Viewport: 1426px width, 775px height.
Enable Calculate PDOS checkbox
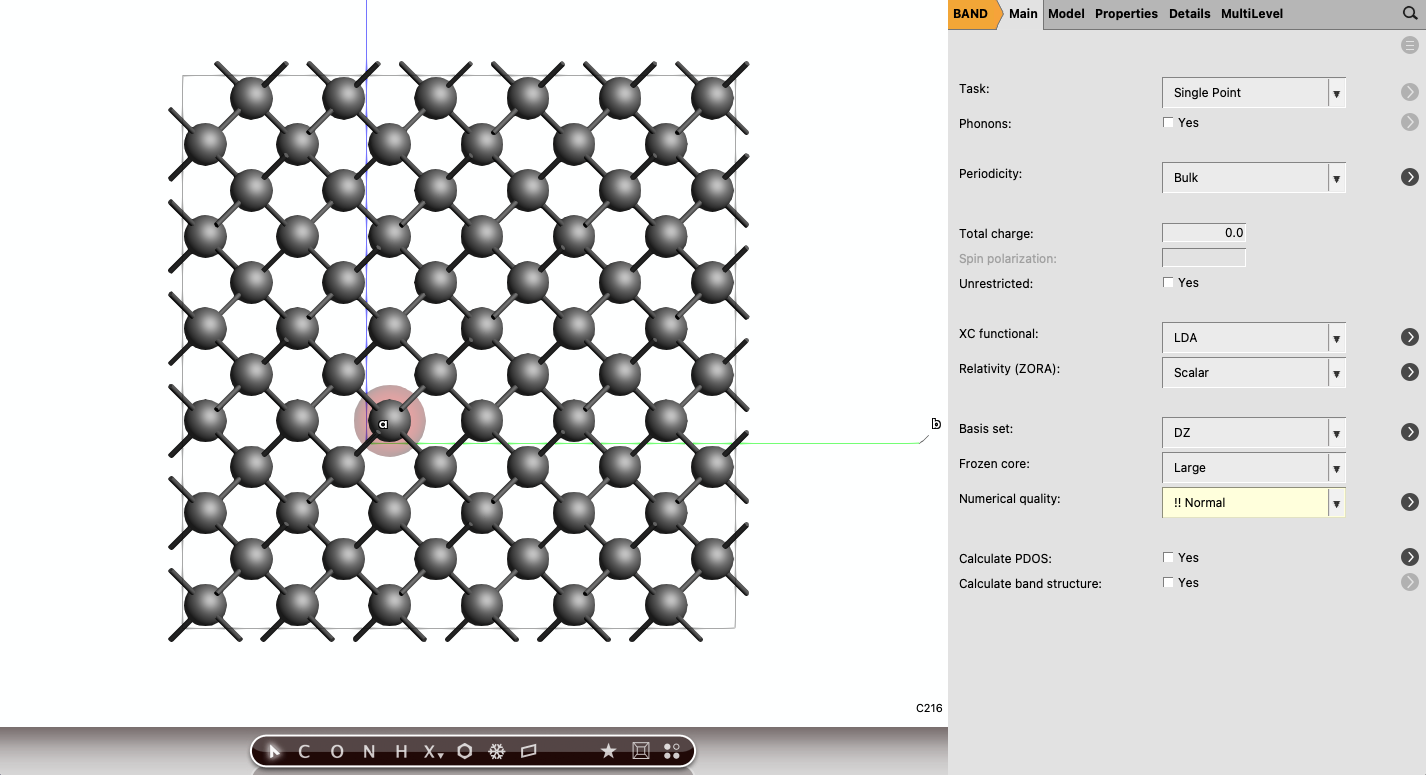click(x=1168, y=558)
